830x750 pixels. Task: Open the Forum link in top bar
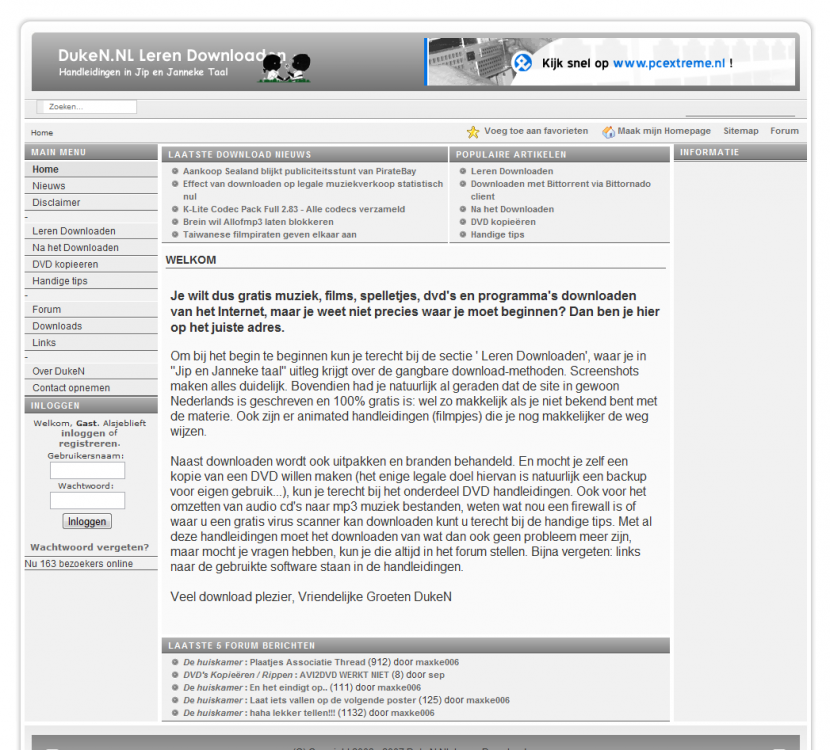(x=784, y=131)
